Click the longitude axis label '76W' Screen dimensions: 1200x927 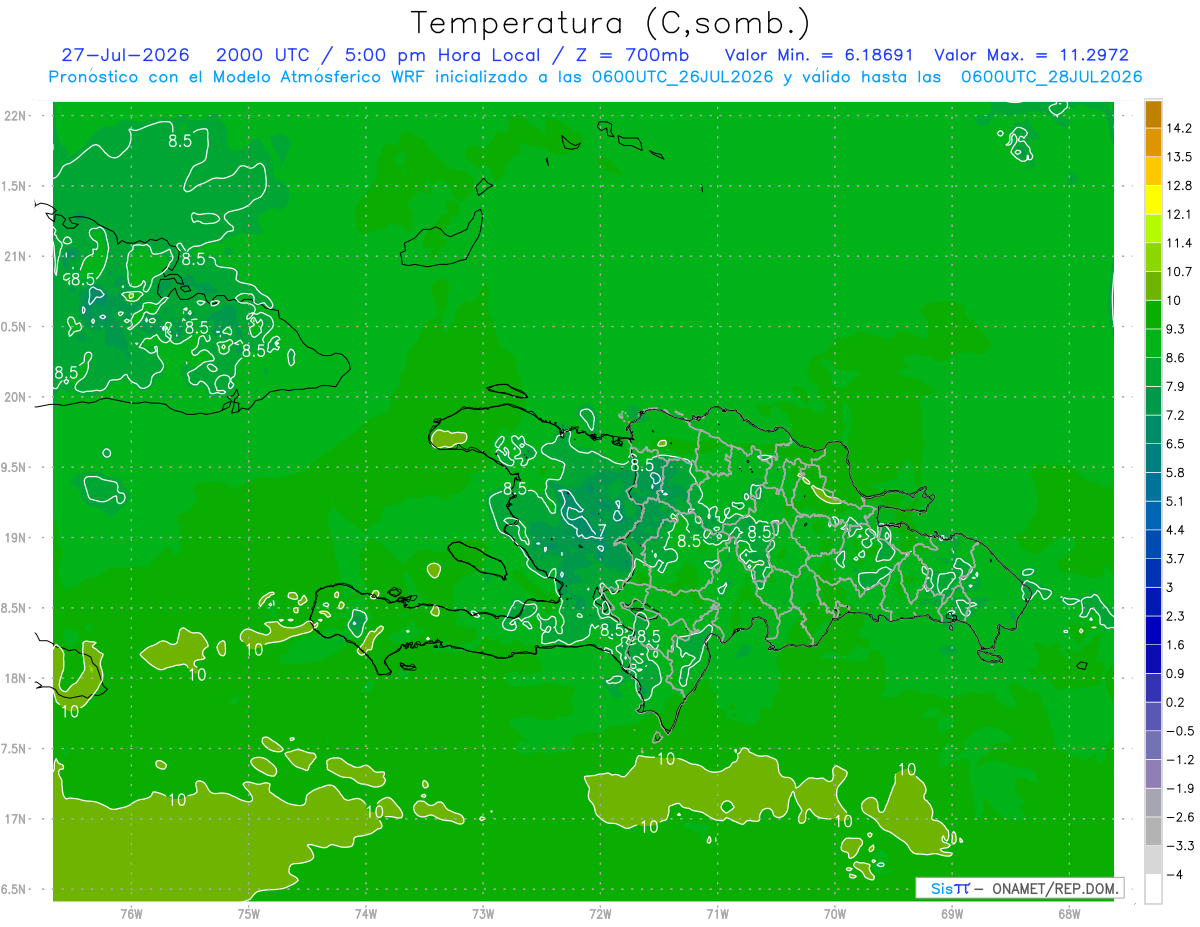tap(131, 913)
